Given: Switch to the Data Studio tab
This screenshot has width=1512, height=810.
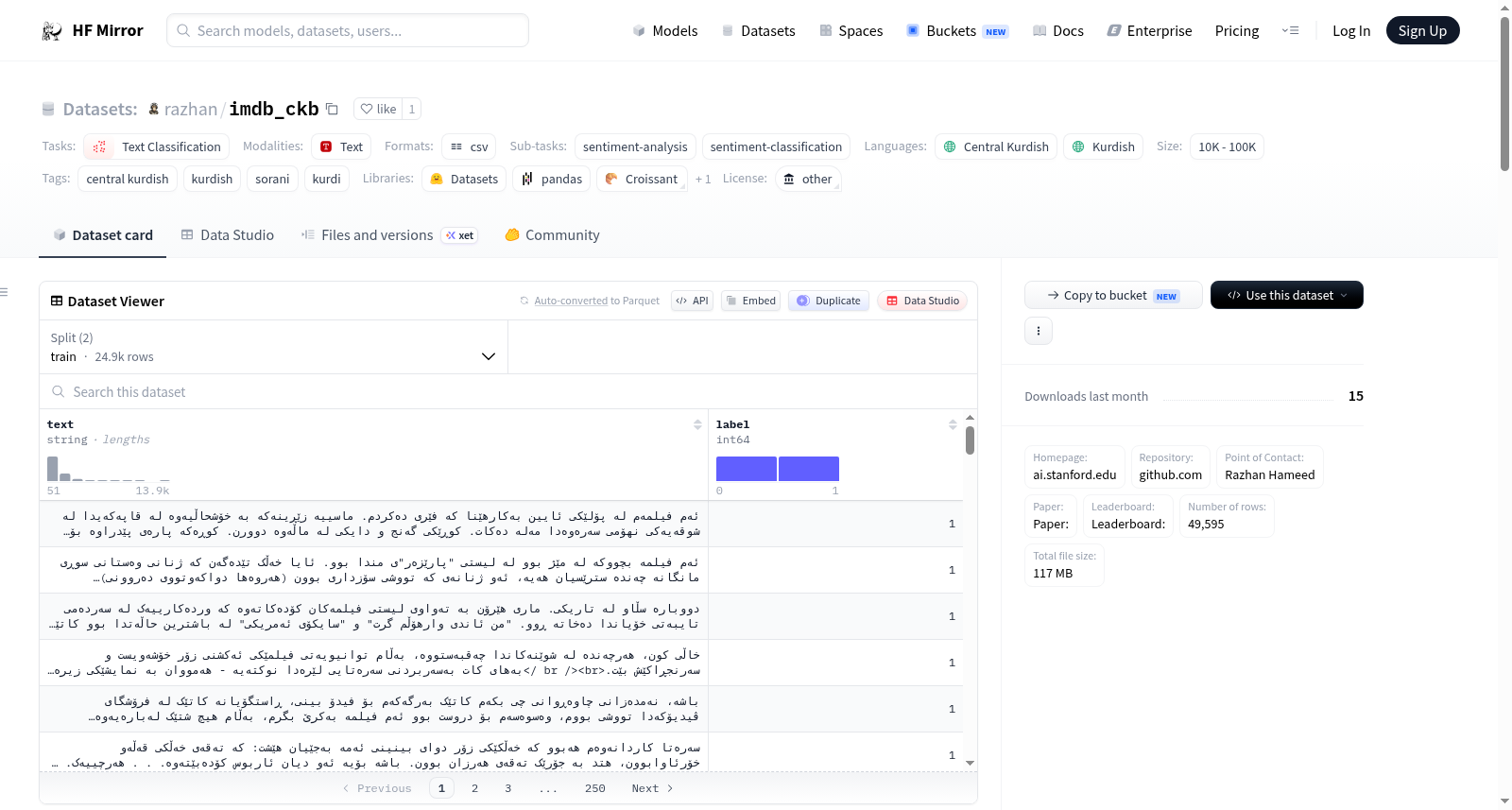Looking at the screenshot, I should click(228, 235).
